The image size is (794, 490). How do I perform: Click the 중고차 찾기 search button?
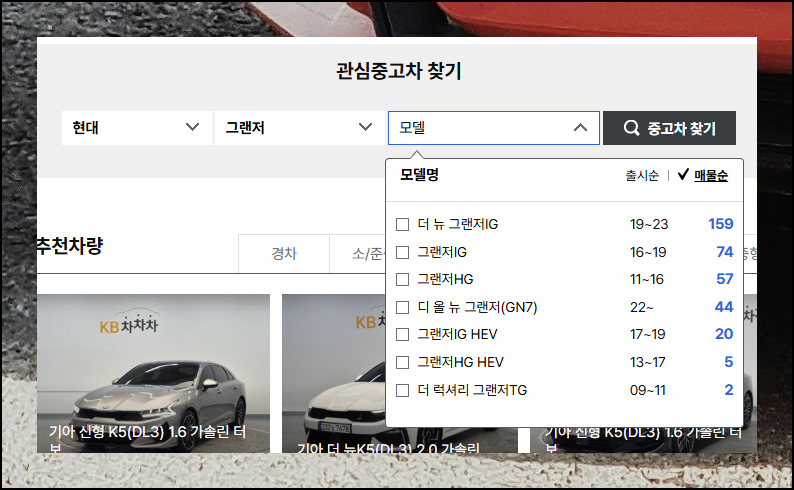point(669,128)
